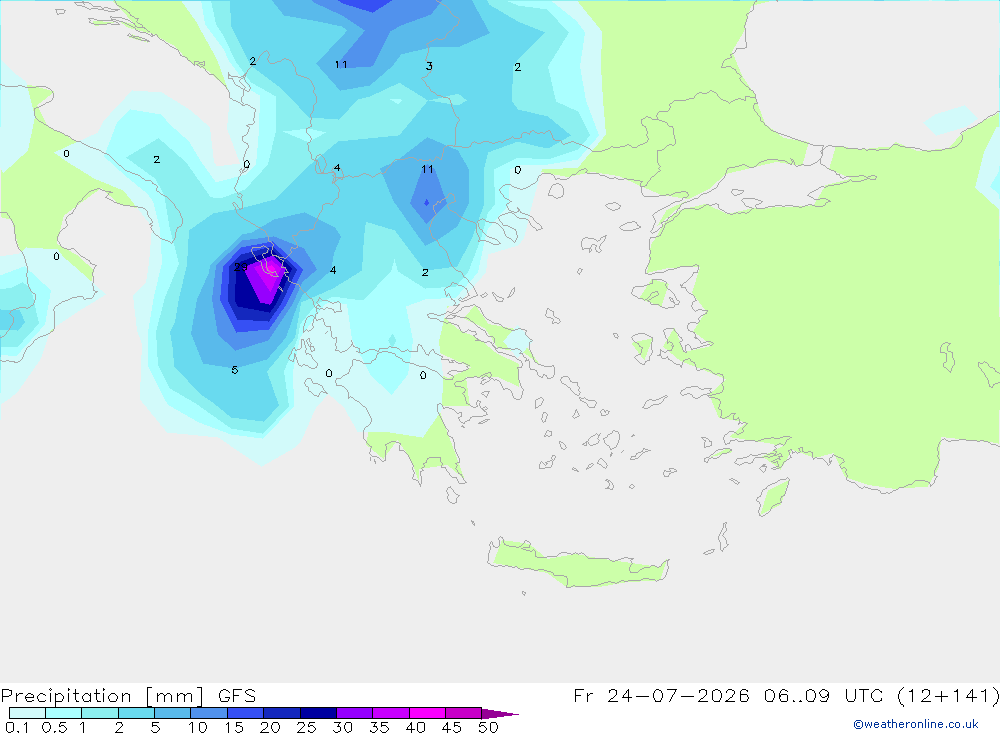Click the legend scale label '40'
The height and width of the screenshot is (733, 1000).
pyautogui.click(x=416, y=727)
